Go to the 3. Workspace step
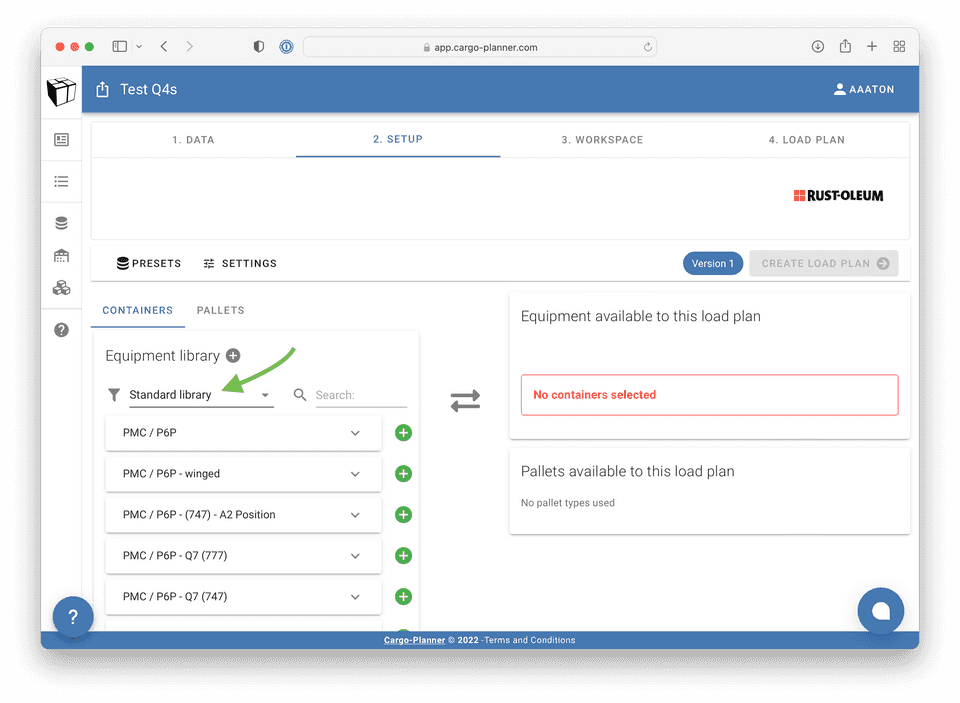This screenshot has width=960, height=703. pos(602,140)
